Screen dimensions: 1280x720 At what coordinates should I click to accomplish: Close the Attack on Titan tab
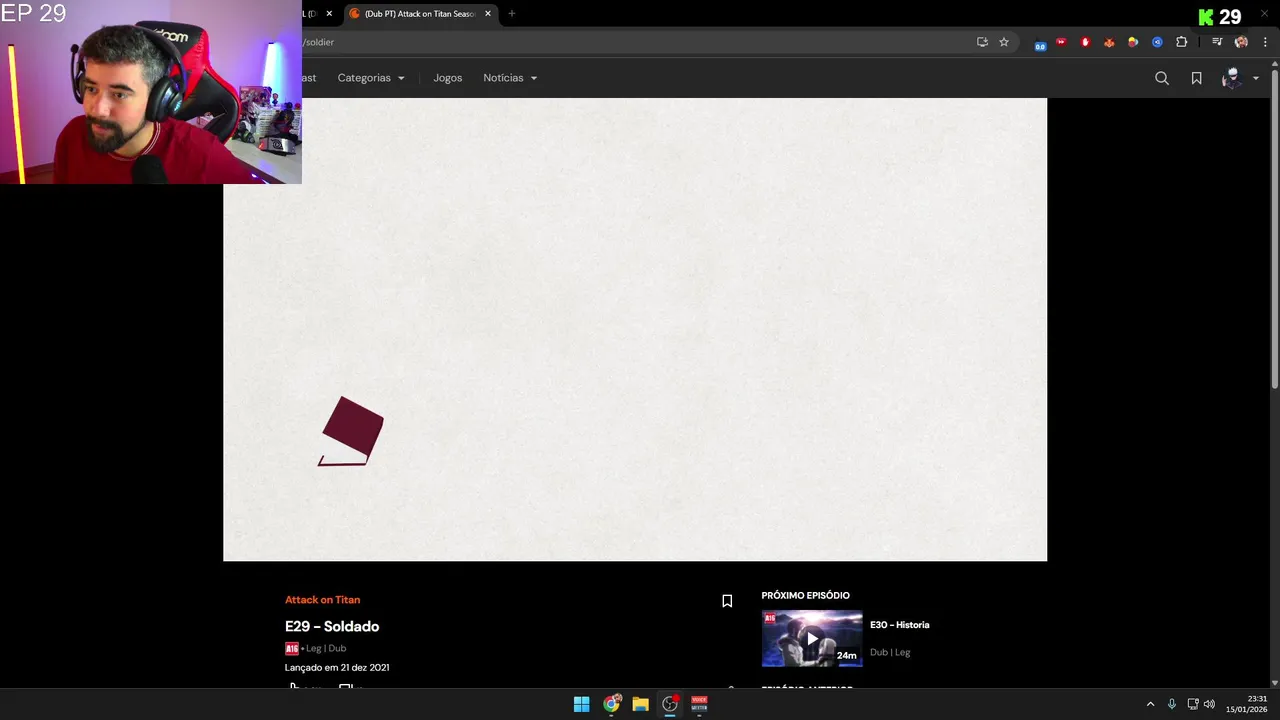coord(488,14)
